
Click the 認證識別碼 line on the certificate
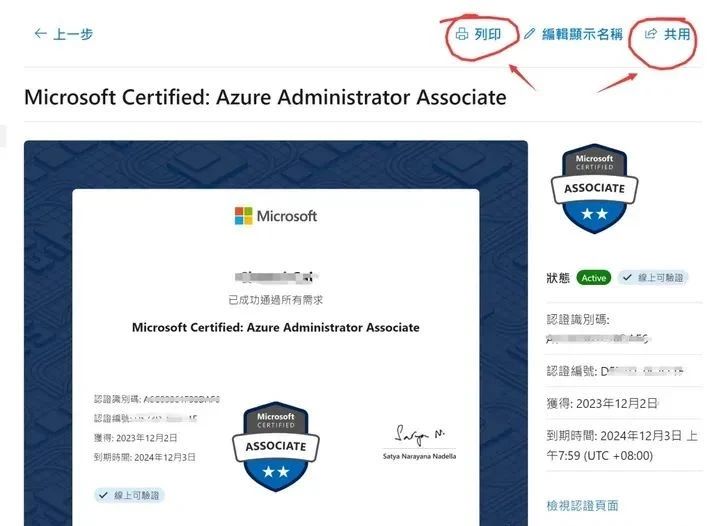157,399
